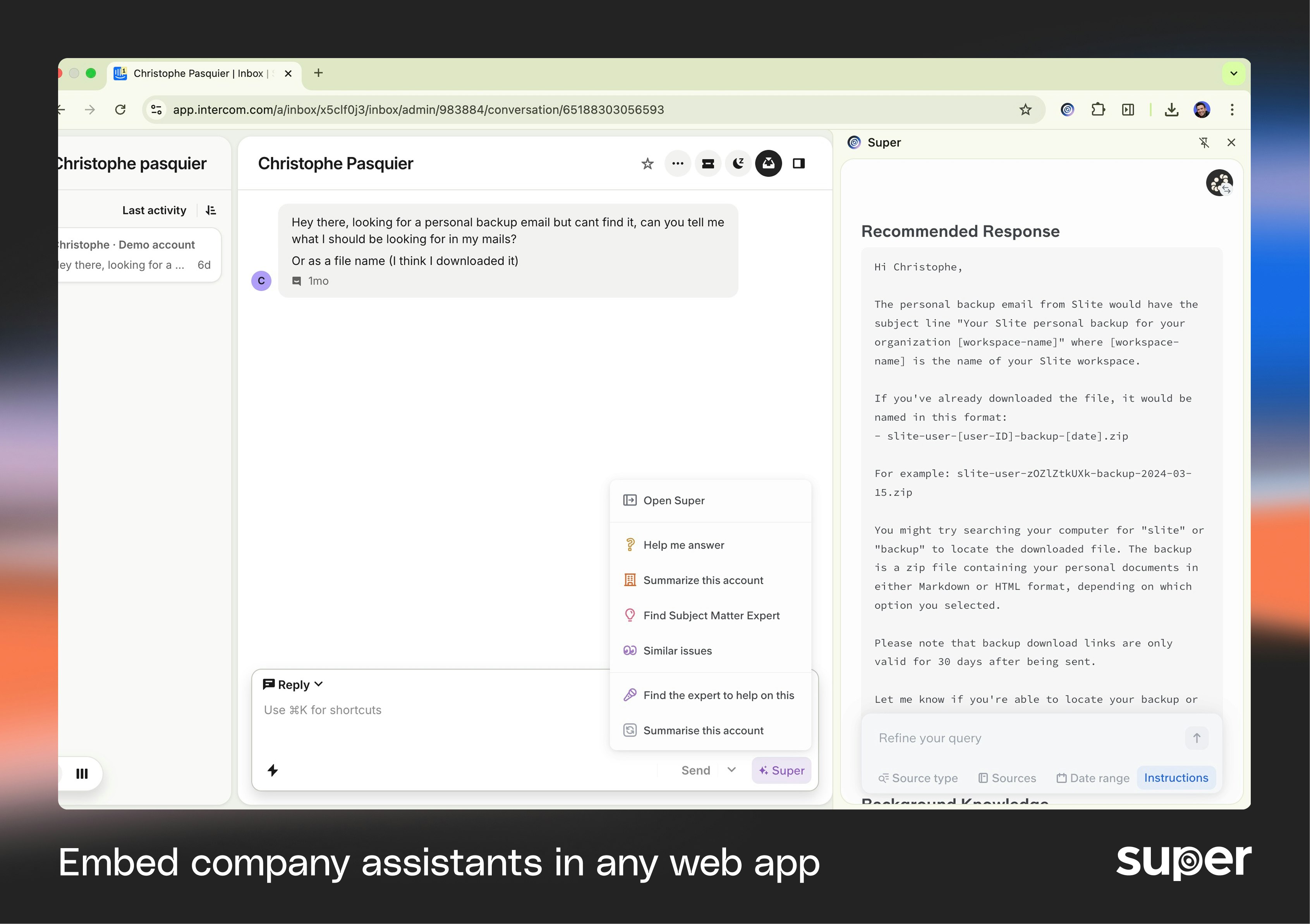This screenshot has height=924, width=1310.
Task: Open the three-dots more options menu
Action: 677,164
